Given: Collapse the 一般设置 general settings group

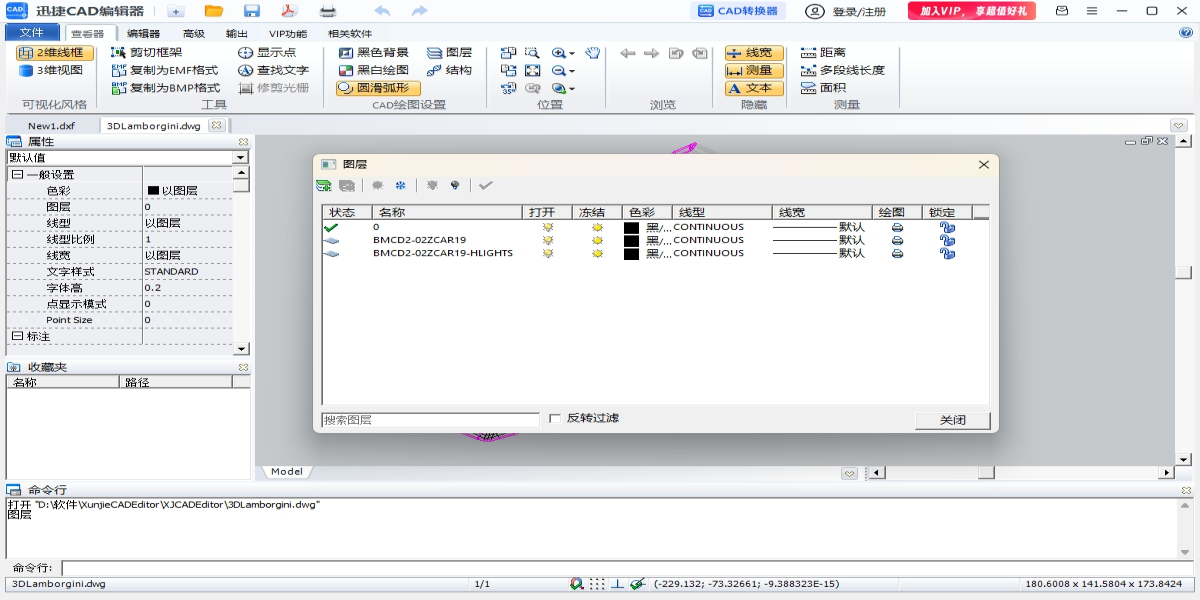Looking at the screenshot, I should tap(17, 175).
